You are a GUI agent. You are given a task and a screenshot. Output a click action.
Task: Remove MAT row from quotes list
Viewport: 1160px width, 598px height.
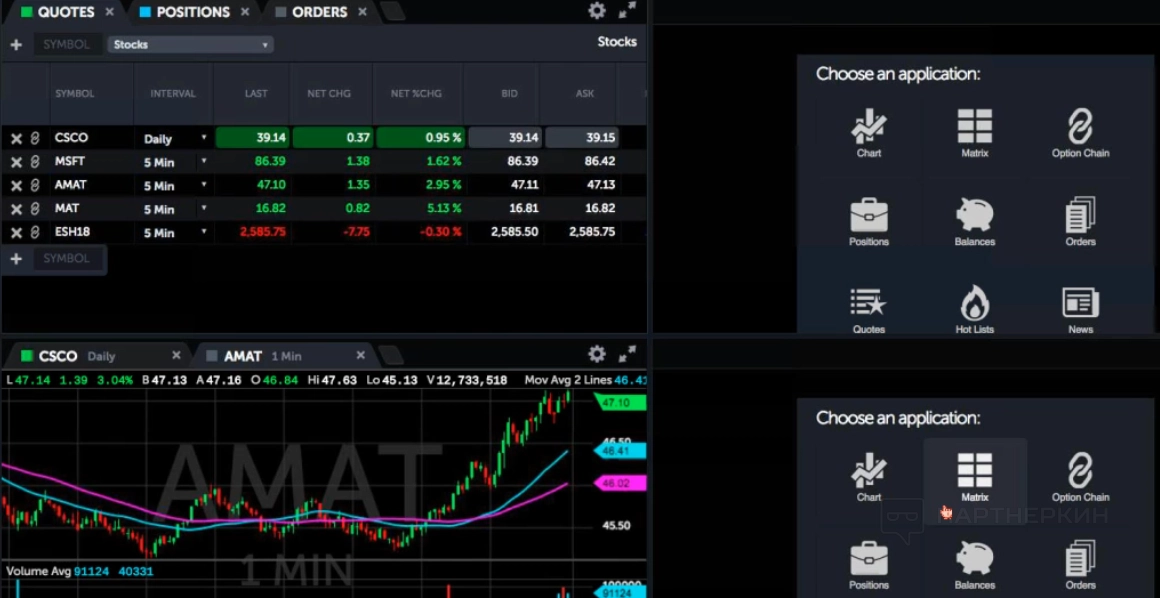(x=16, y=209)
